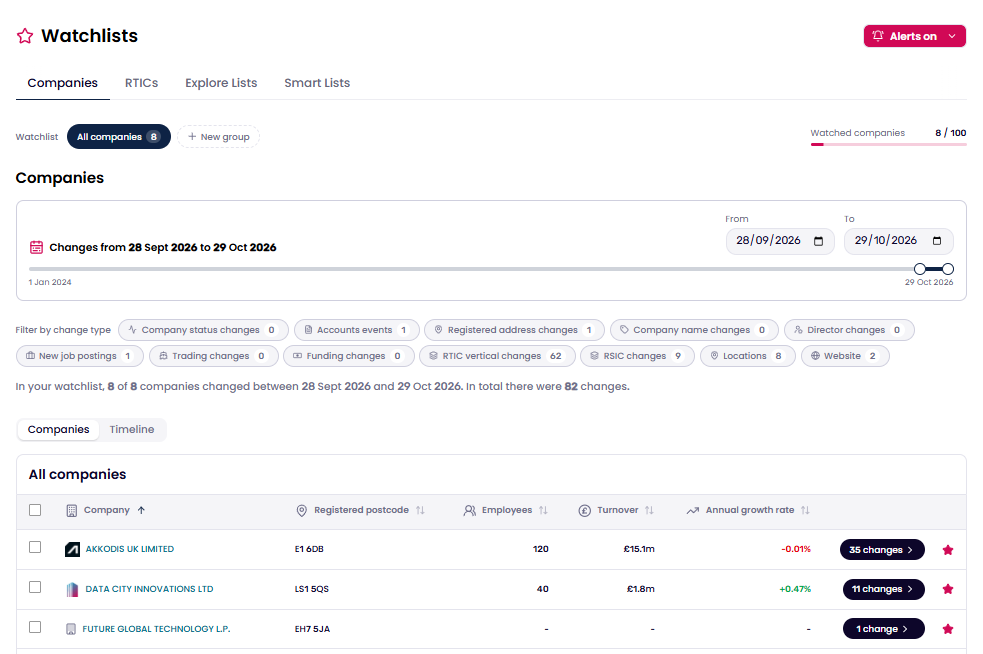Viewport: 983px width, 654px height.
Task: Filter by RTIC vertical changes
Action: pyautogui.click(x=497, y=356)
